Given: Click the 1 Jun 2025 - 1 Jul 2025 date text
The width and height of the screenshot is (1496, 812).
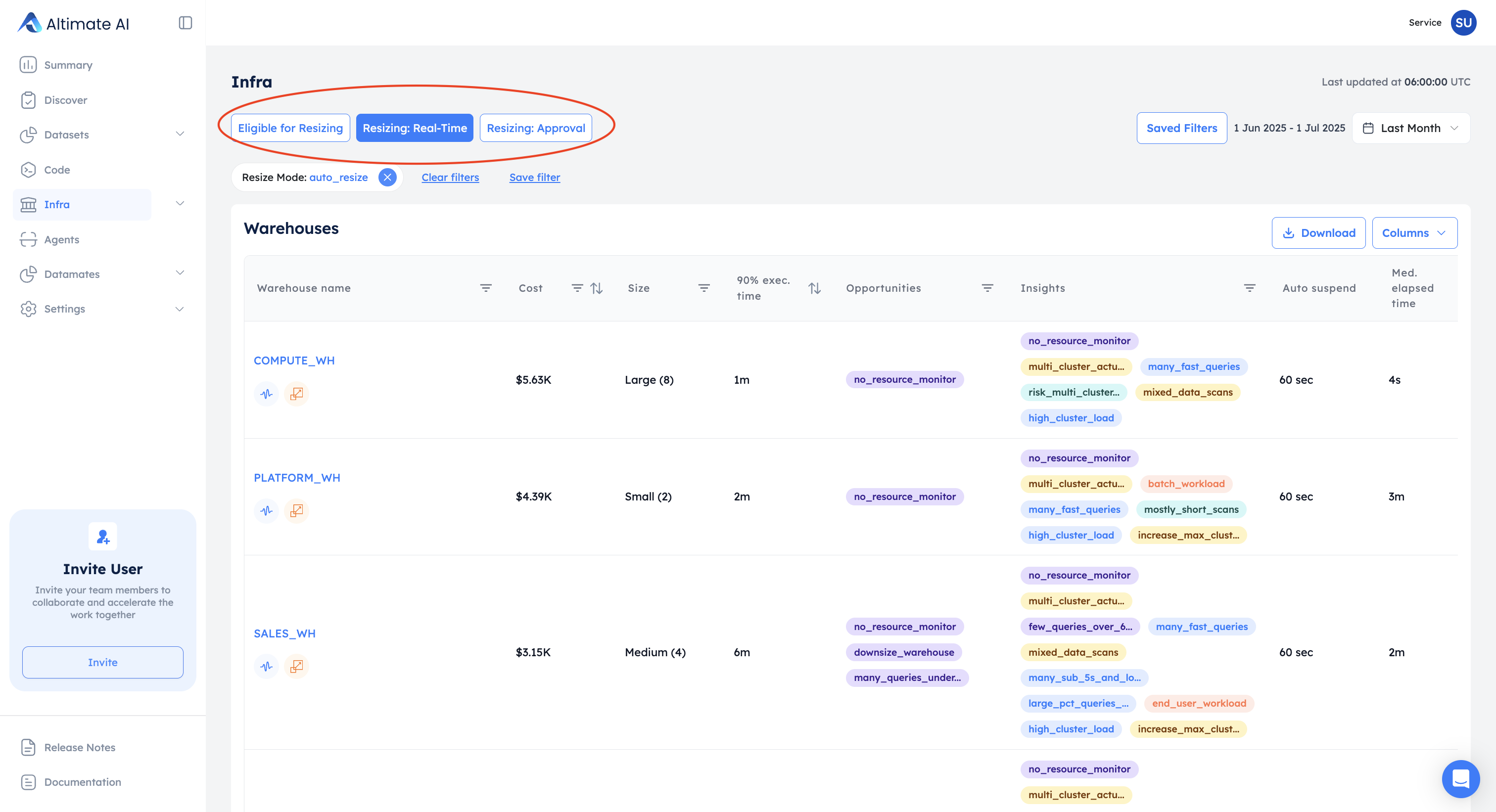Looking at the screenshot, I should point(1289,128).
